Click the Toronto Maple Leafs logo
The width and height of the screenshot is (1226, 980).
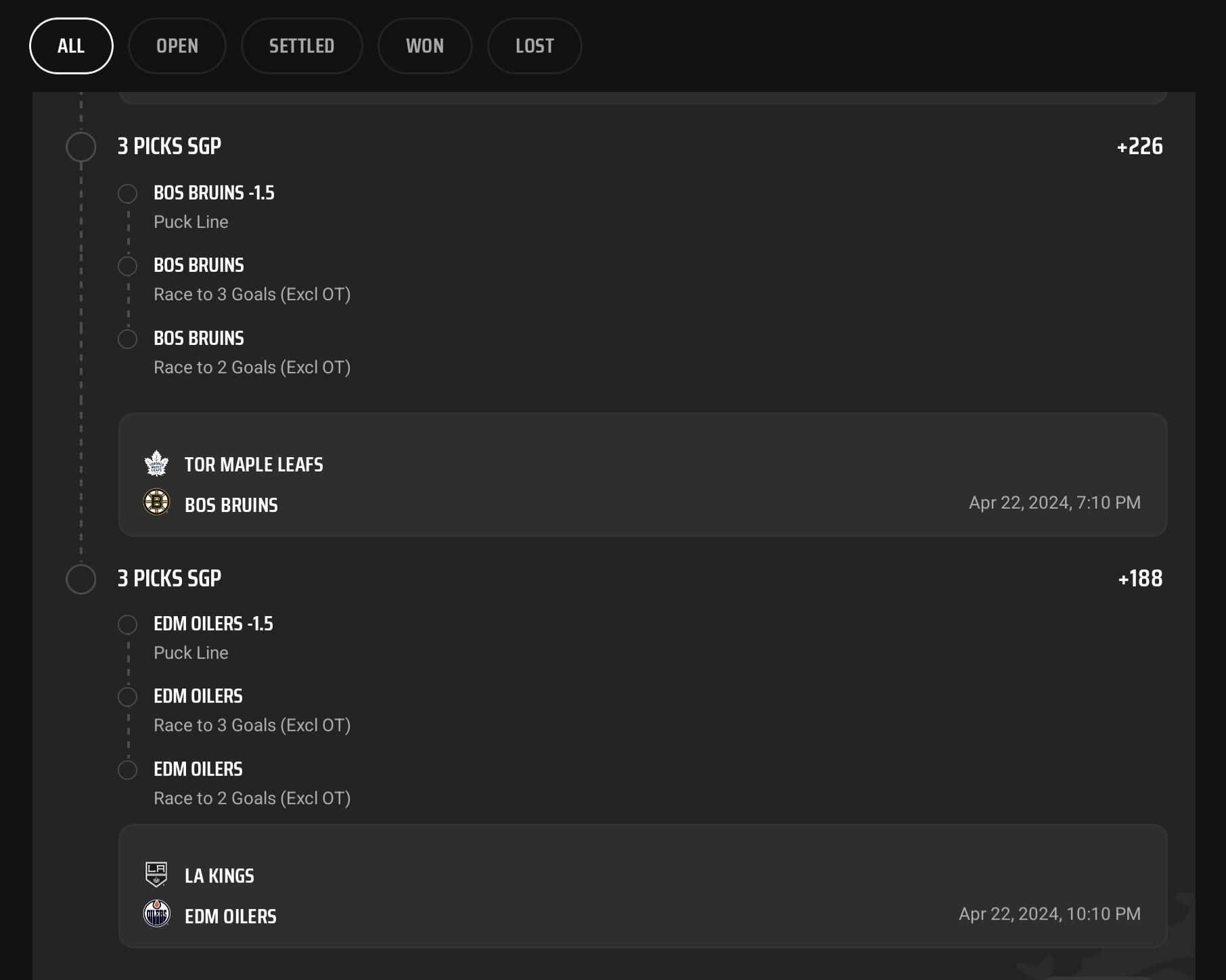(156, 464)
